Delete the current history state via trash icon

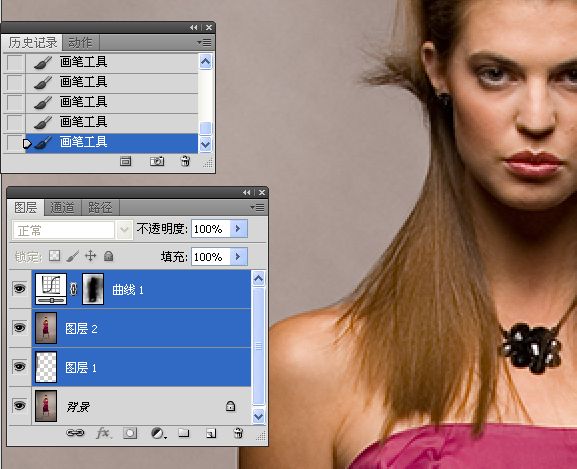pos(185,161)
